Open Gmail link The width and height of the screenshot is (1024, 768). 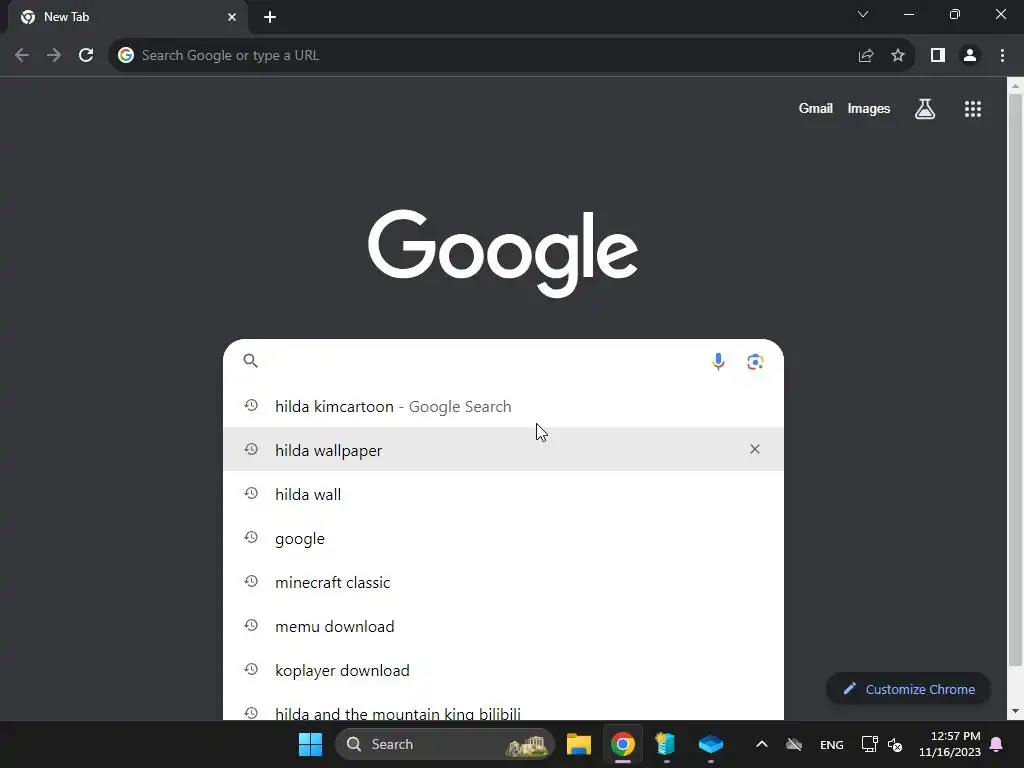[816, 109]
